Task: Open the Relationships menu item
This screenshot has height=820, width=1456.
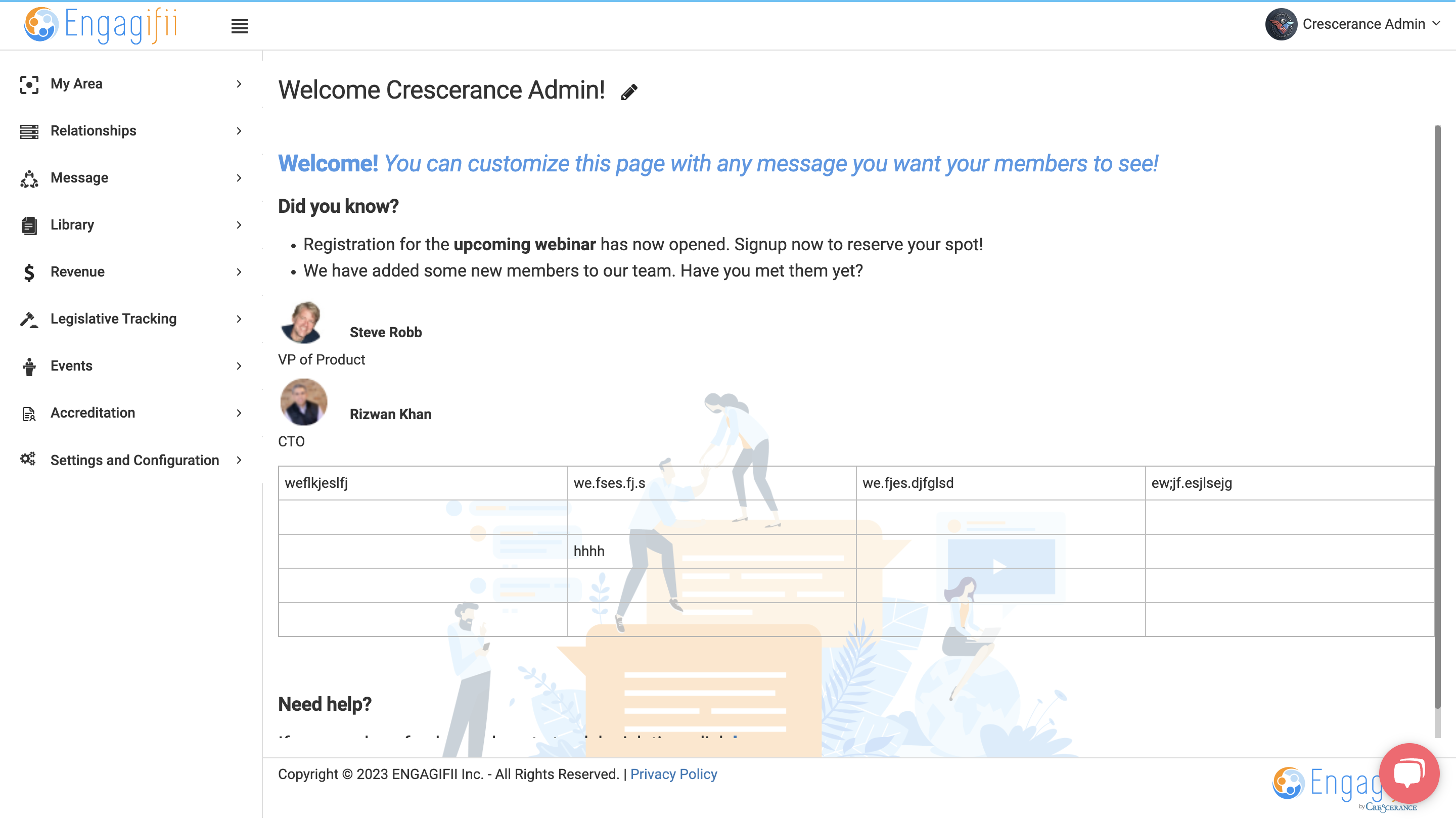Action: pyautogui.click(x=131, y=131)
